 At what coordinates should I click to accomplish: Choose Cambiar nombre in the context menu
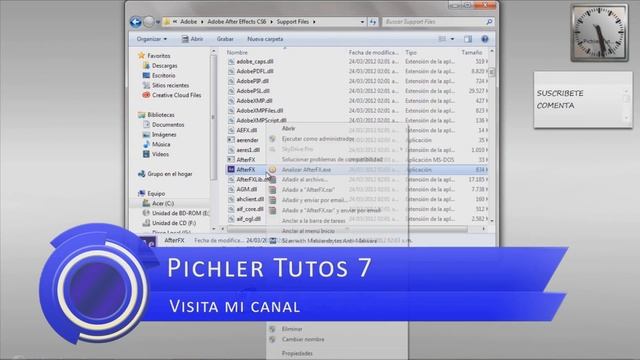click(x=303, y=340)
